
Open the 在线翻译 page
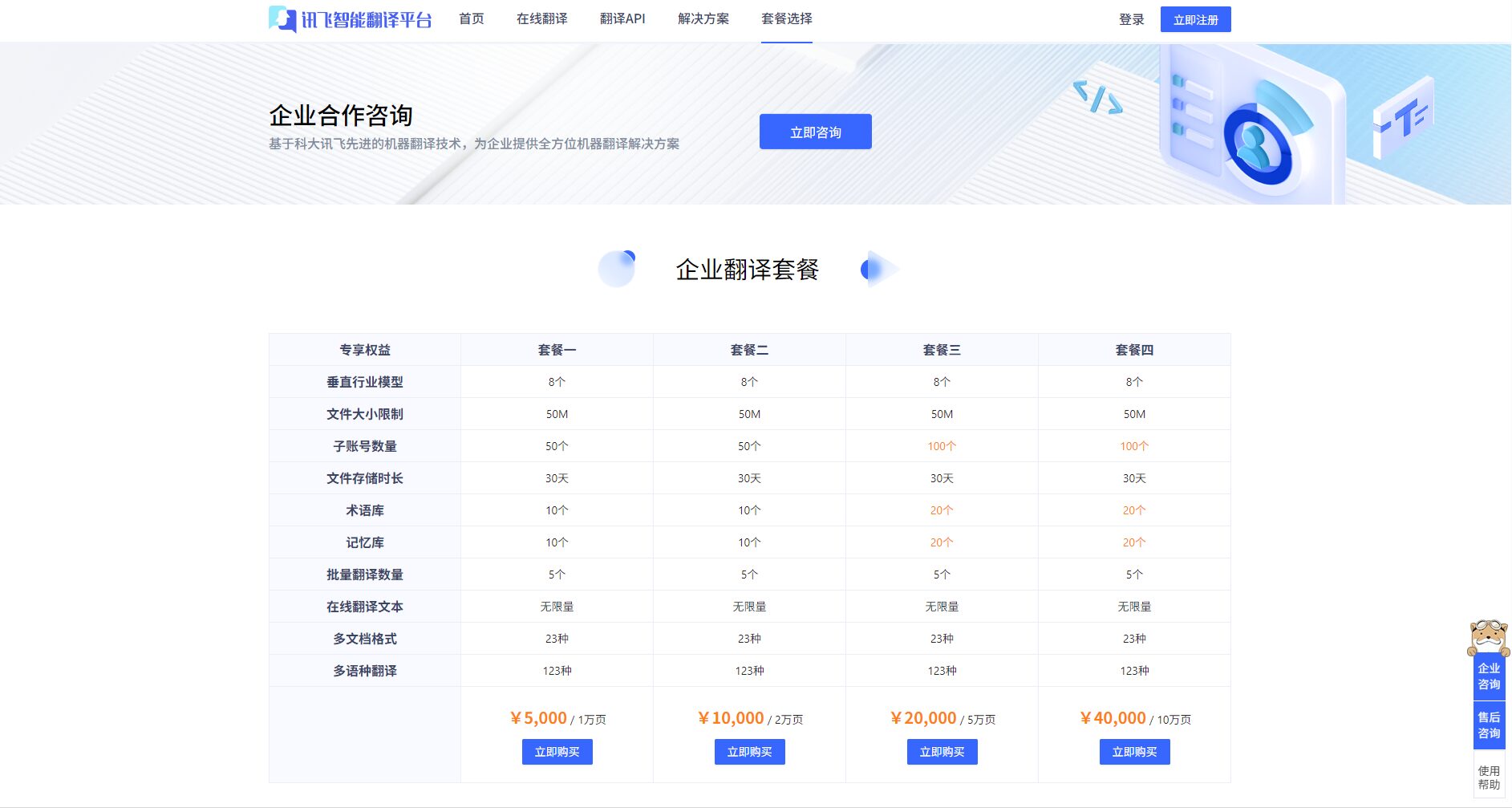pyautogui.click(x=542, y=18)
